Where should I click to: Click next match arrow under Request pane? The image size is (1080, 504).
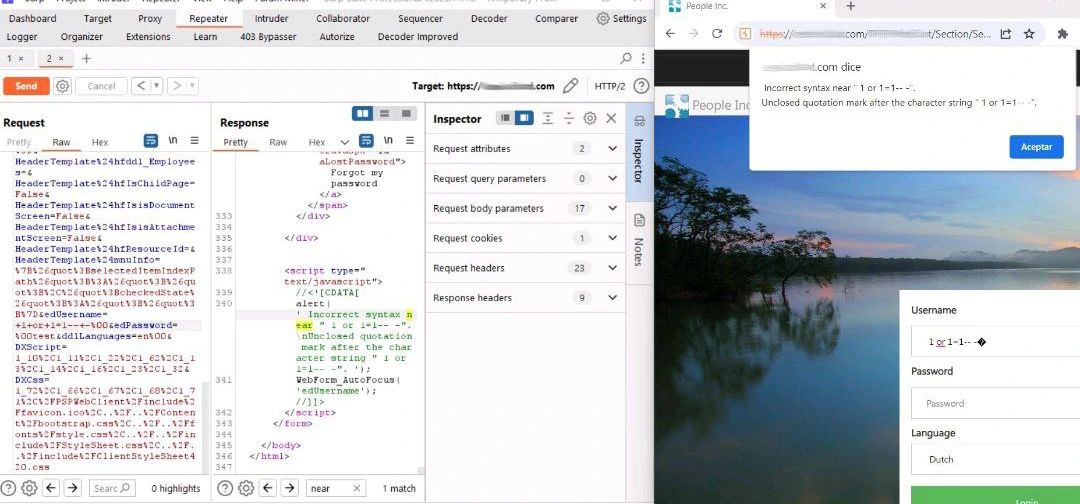(72, 488)
